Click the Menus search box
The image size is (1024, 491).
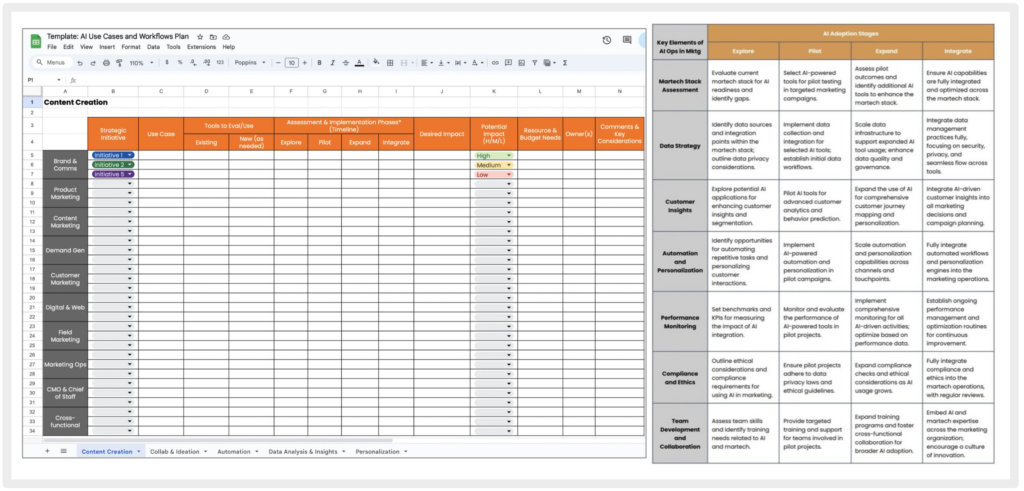tap(52, 62)
